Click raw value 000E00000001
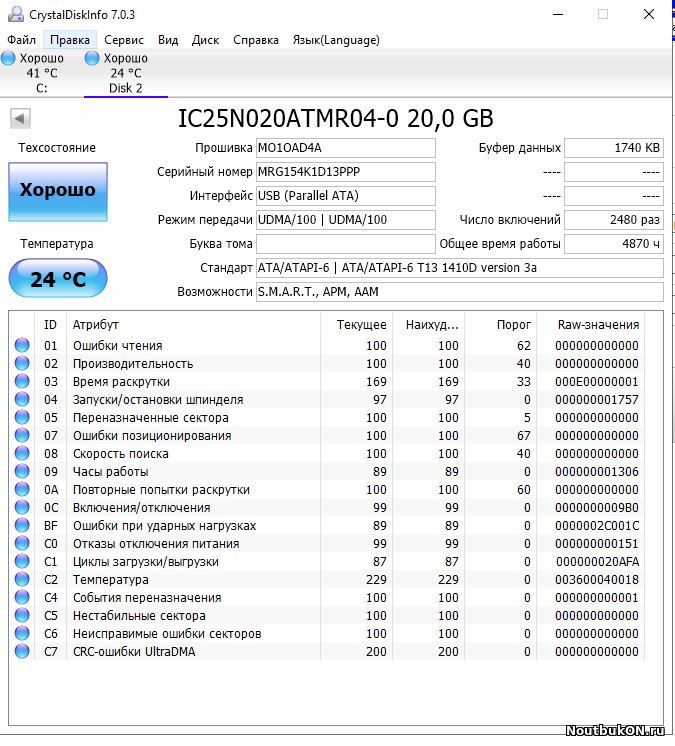675x746 pixels. tap(597, 382)
